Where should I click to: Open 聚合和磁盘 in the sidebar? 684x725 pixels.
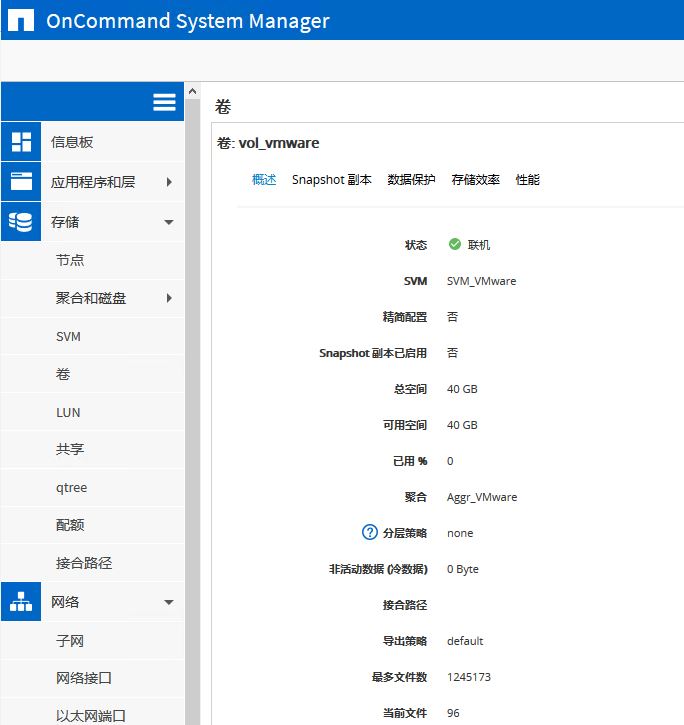coord(91,298)
